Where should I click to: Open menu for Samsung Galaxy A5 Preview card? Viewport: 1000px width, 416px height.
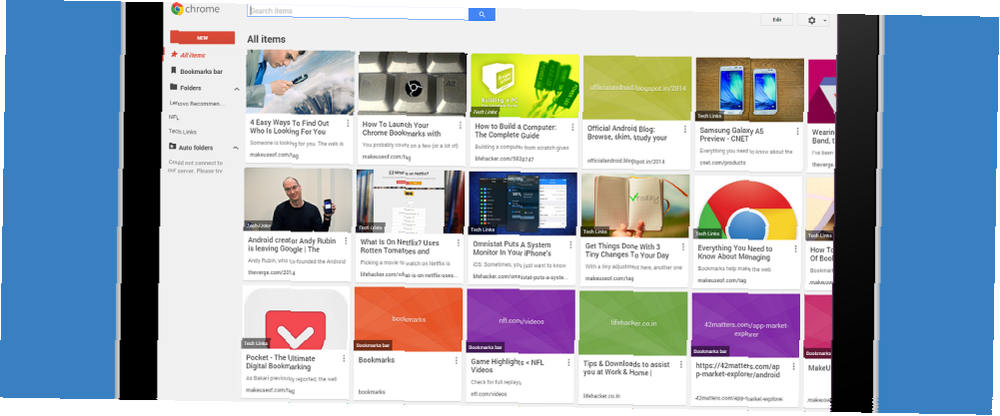797,131
